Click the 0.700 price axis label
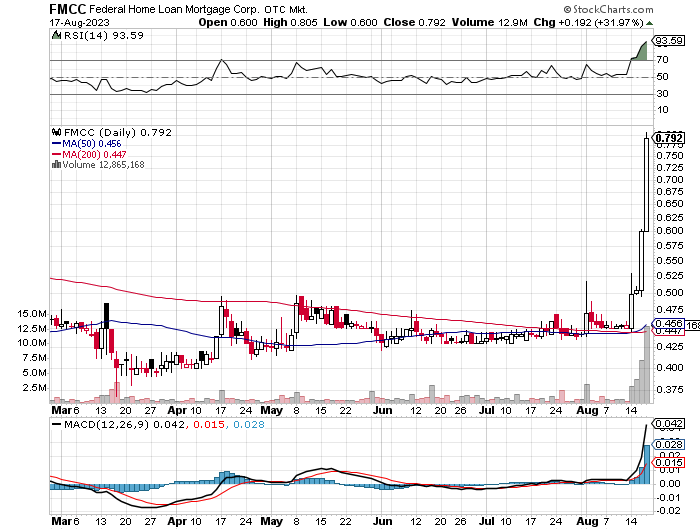 [670, 180]
